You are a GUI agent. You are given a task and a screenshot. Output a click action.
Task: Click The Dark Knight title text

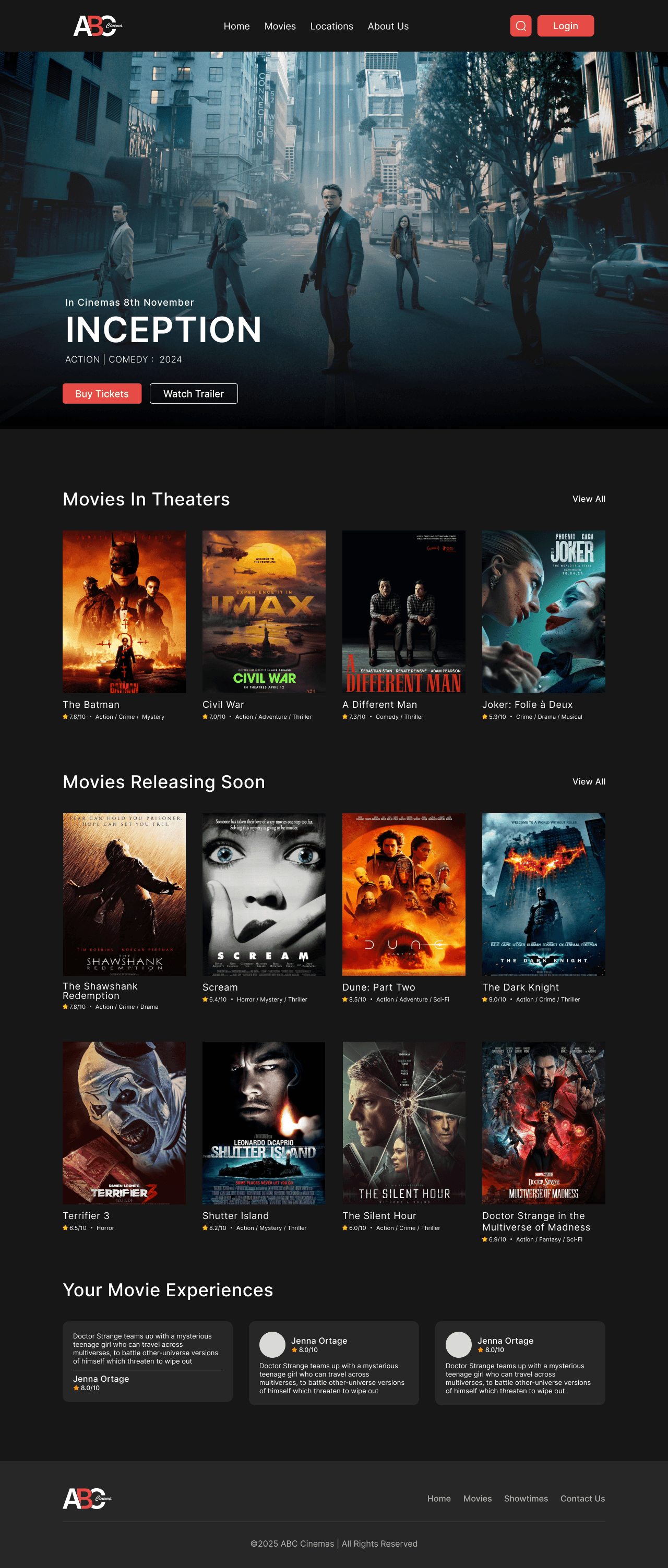521,987
